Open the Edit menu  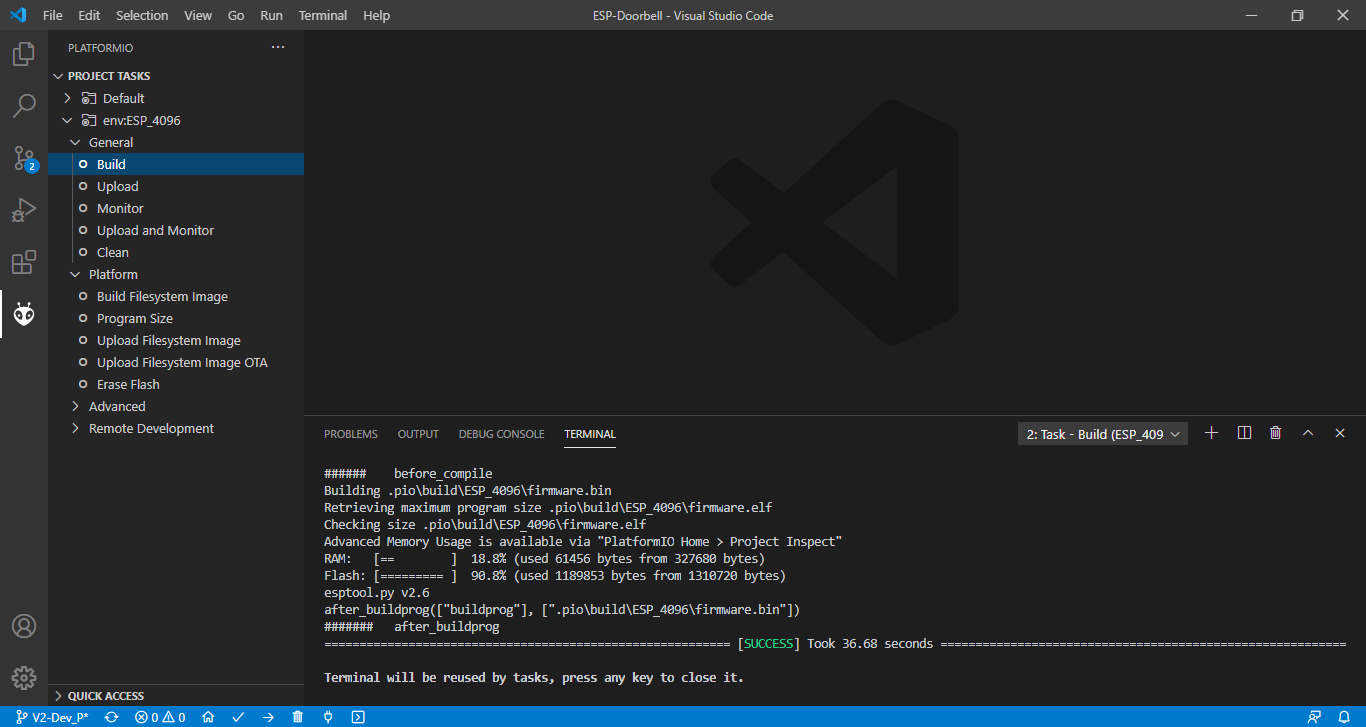click(89, 15)
